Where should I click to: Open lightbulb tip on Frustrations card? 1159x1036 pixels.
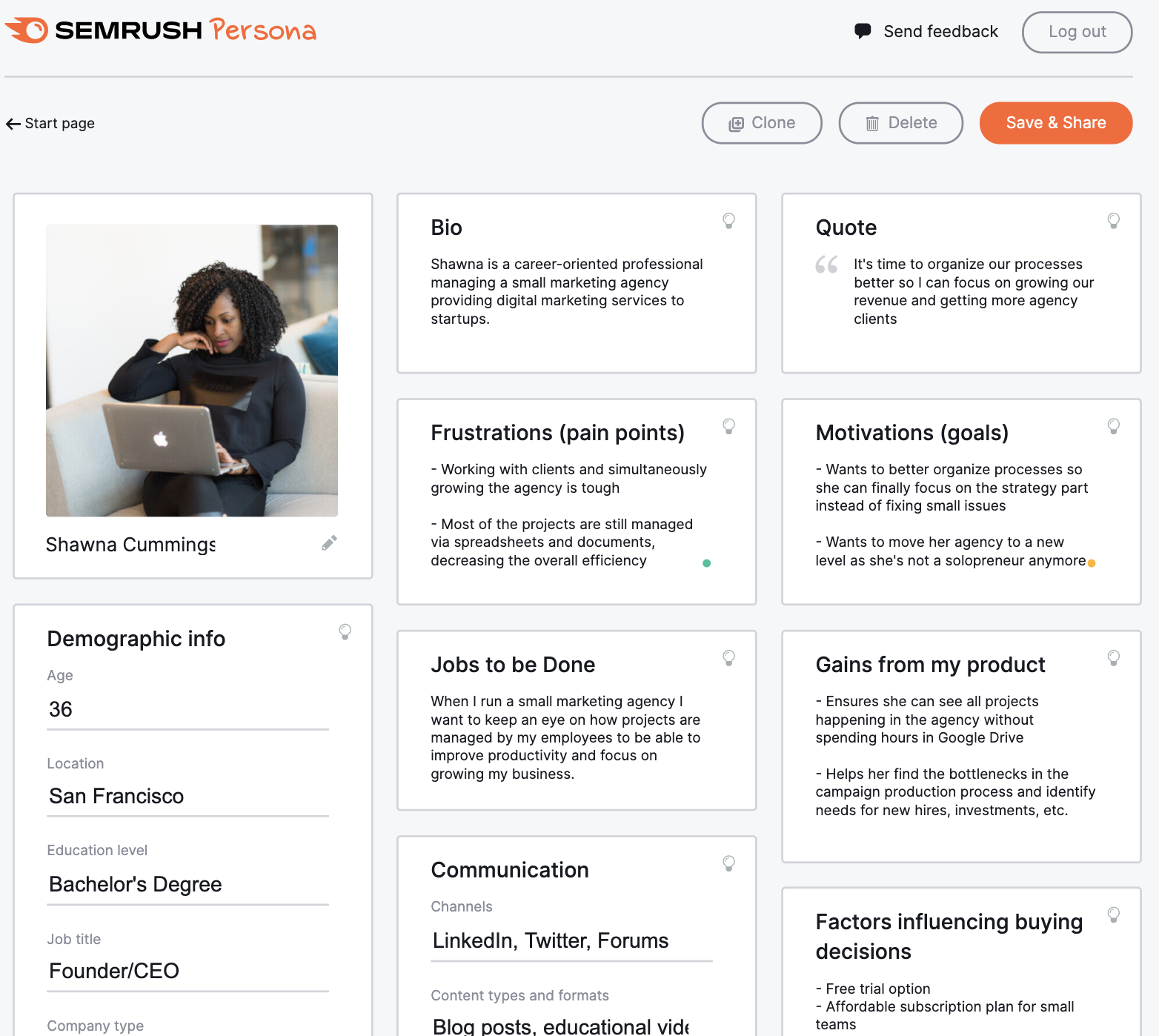click(728, 425)
